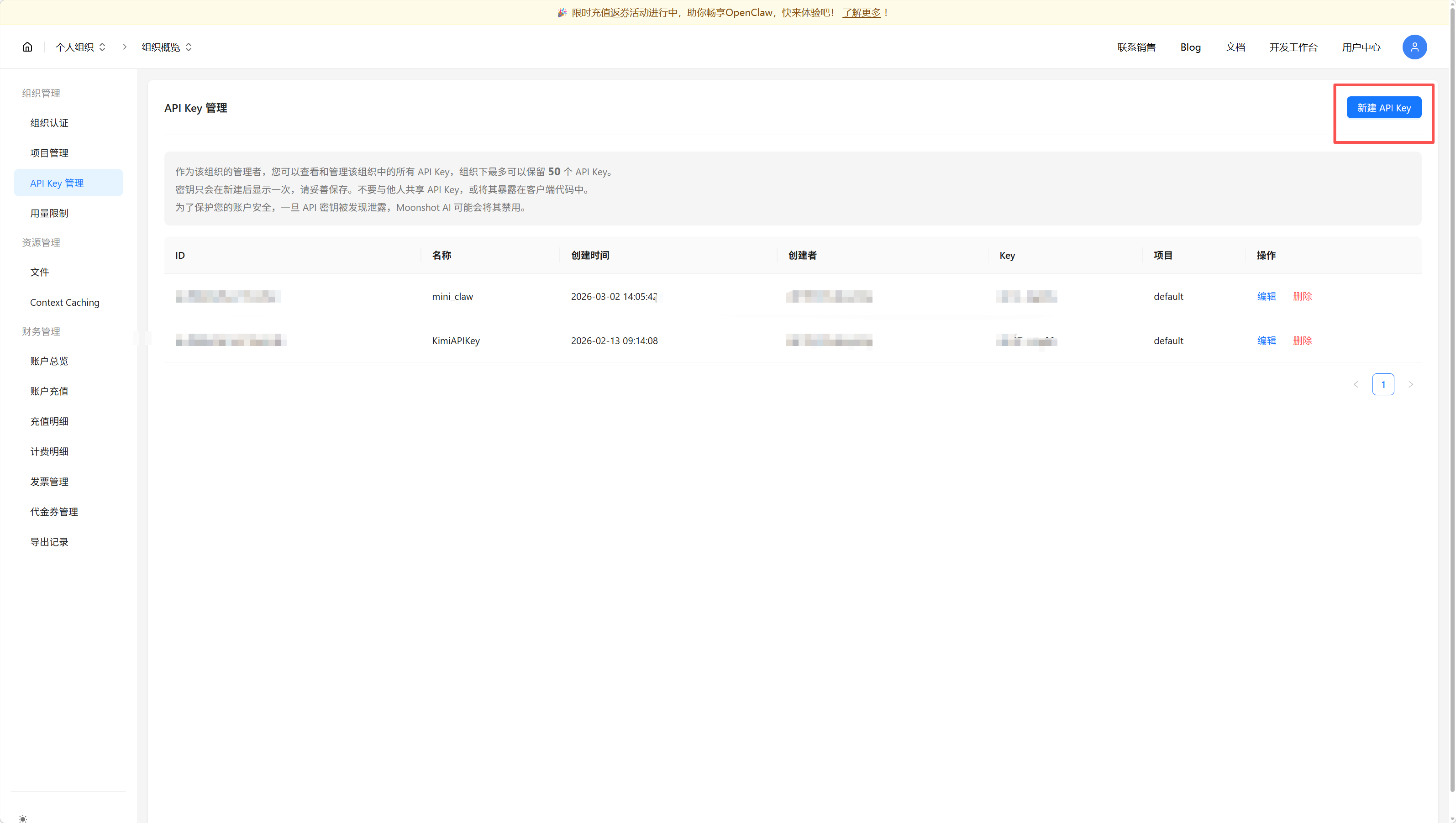The image size is (1456, 823).
Task: Click the breadcrumb chevron separator
Action: (x=124, y=47)
